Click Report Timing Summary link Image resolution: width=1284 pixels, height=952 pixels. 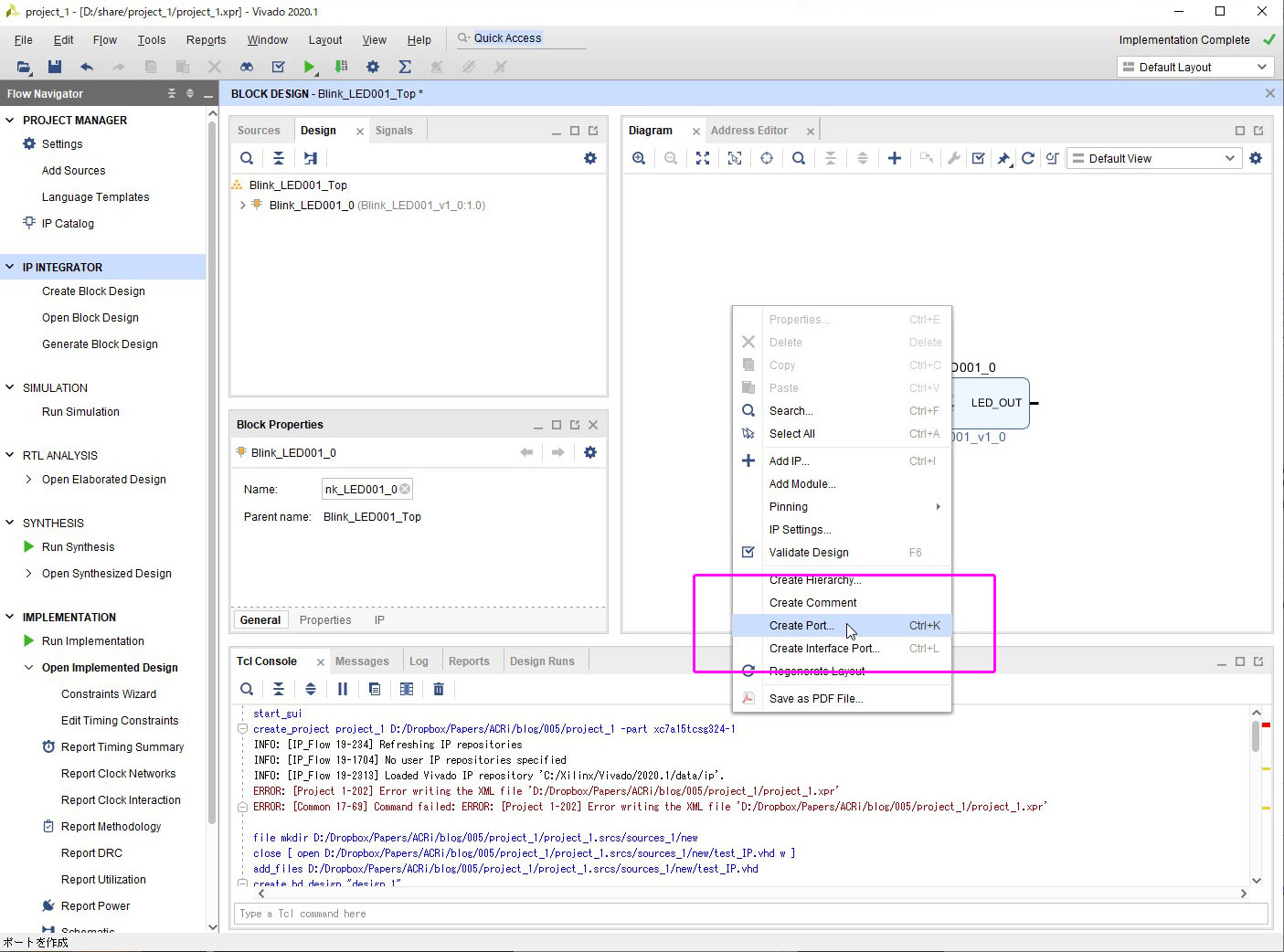122,747
